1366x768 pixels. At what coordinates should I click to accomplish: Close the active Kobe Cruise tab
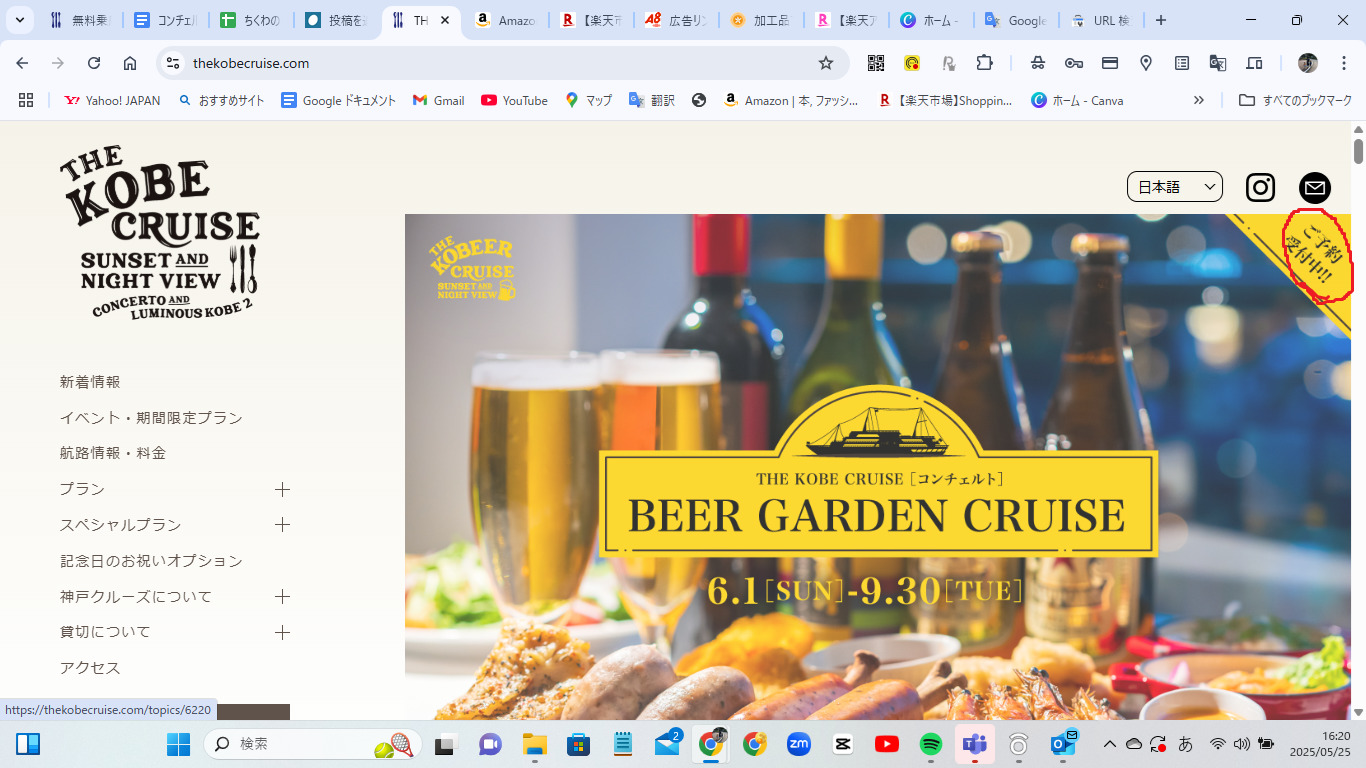tap(445, 20)
